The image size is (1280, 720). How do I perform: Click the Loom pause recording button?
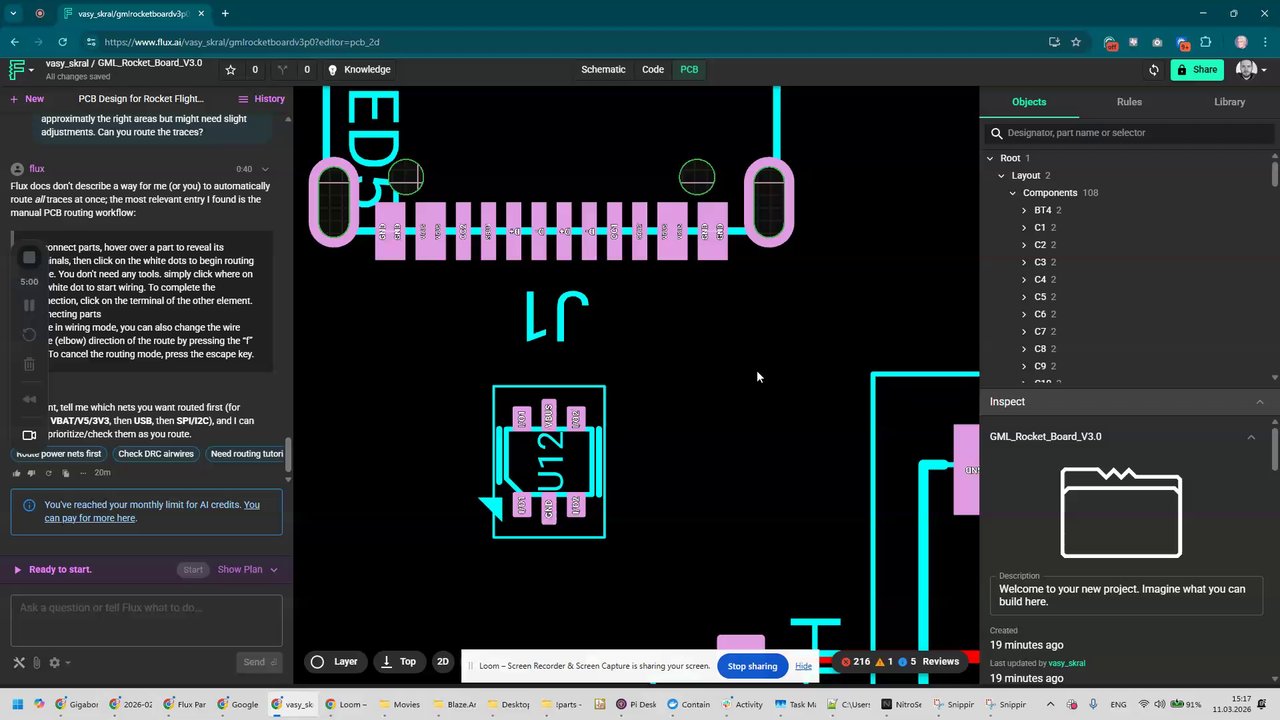pyautogui.click(x=29, y=305)
